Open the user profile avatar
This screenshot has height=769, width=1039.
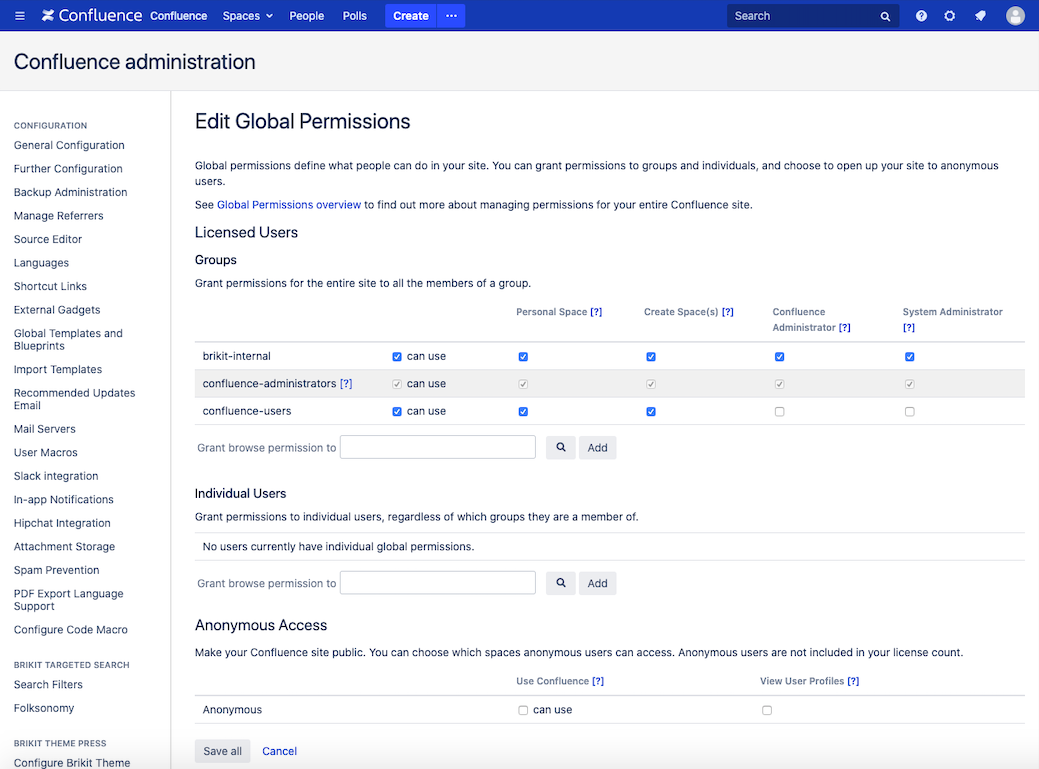[1014, 16]
